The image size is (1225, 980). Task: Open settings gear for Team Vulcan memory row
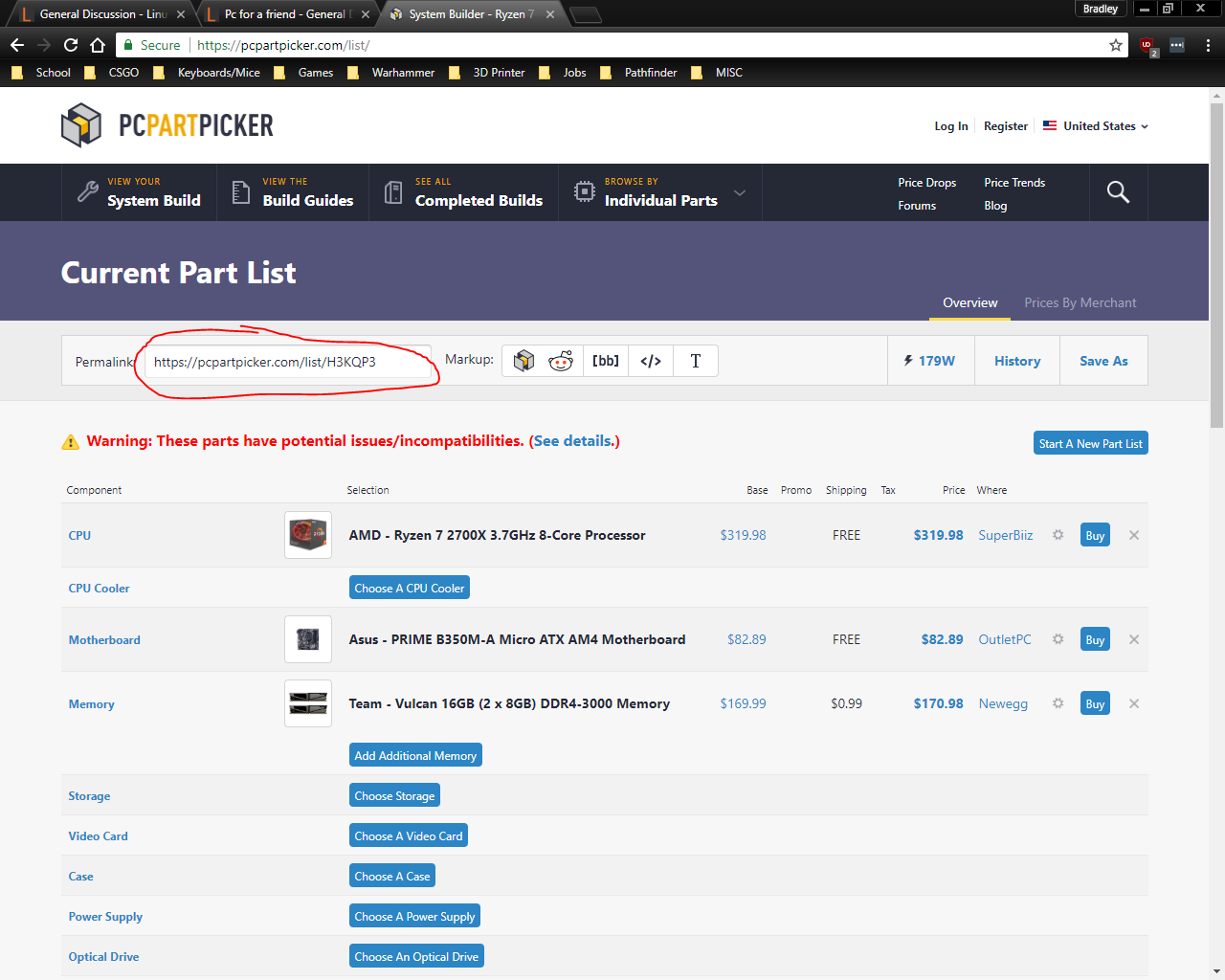(1058, 703)
